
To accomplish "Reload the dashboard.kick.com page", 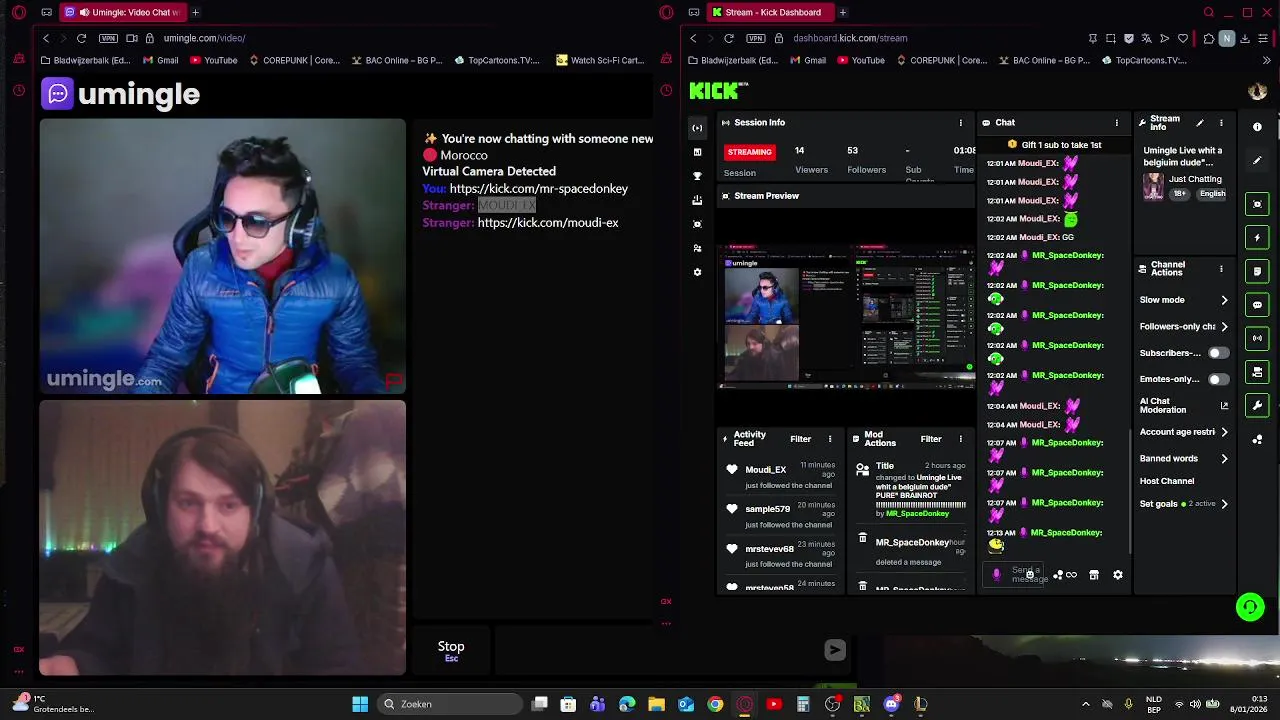I will (x=729, y=38).
